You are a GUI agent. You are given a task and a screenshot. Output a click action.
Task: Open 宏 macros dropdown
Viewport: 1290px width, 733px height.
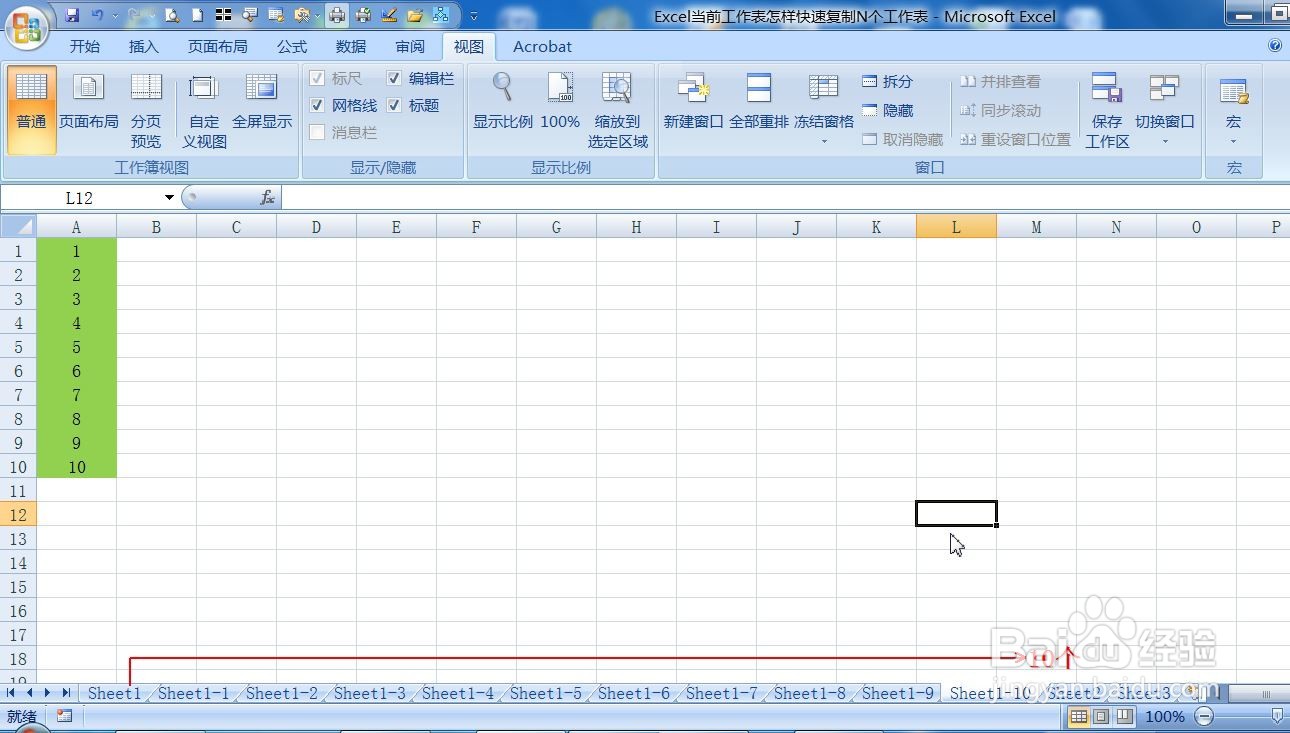(1234, 110)
